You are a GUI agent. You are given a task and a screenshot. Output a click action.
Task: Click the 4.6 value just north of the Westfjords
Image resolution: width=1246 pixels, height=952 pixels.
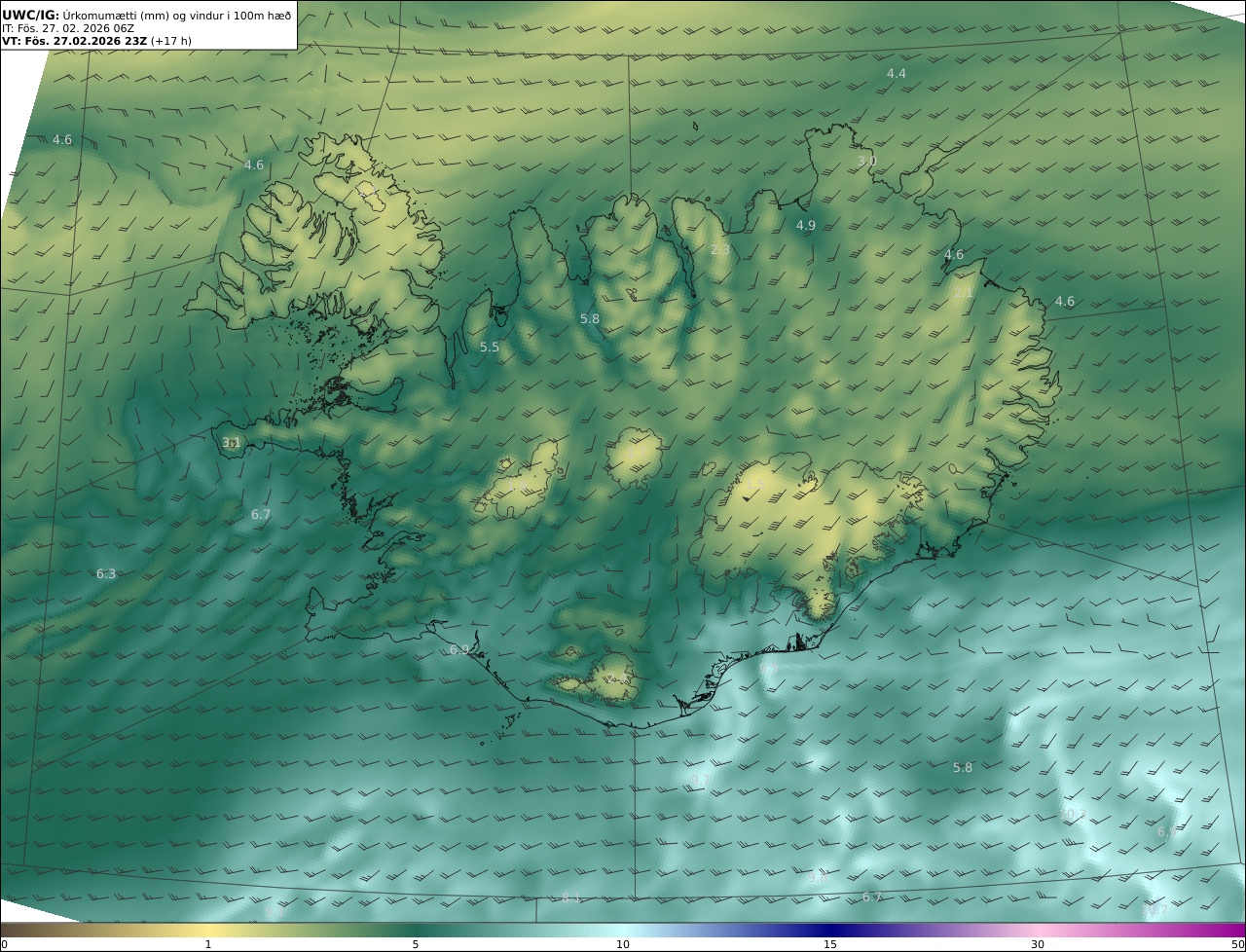pyautogui.click(x=254, y=165)
